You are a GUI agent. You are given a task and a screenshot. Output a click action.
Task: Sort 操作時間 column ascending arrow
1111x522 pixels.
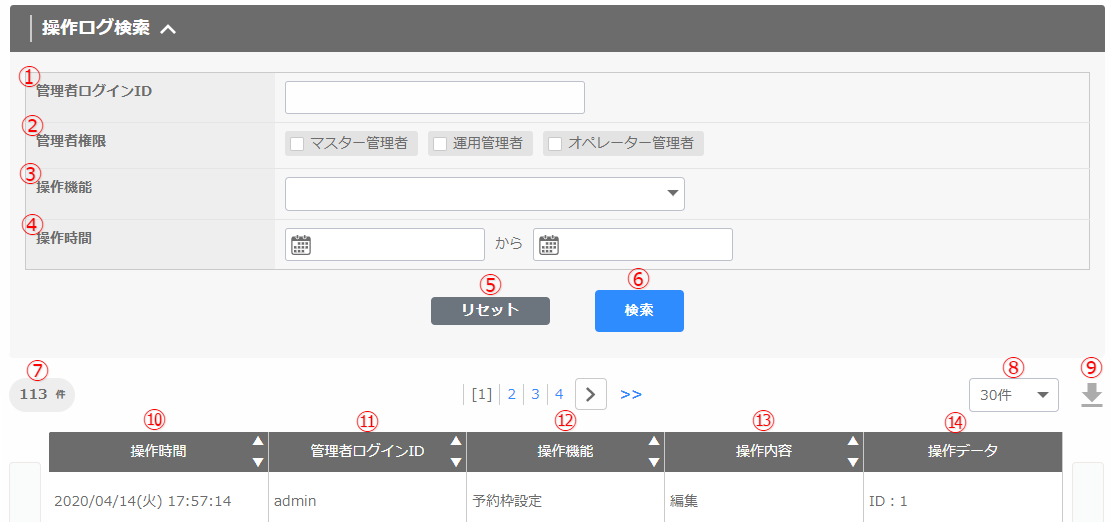[258, 441]
